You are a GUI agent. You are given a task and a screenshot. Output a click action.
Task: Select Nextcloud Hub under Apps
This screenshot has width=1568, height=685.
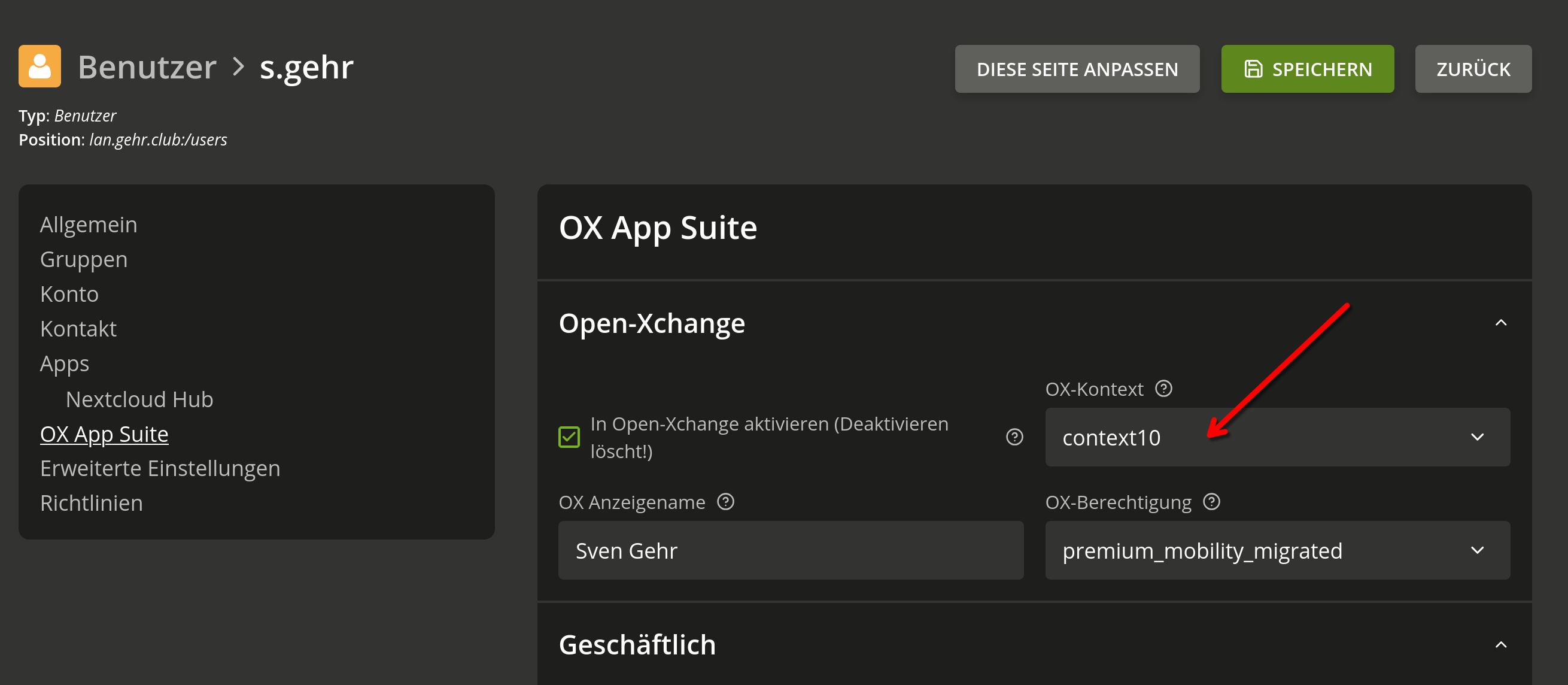click(139, 399)
